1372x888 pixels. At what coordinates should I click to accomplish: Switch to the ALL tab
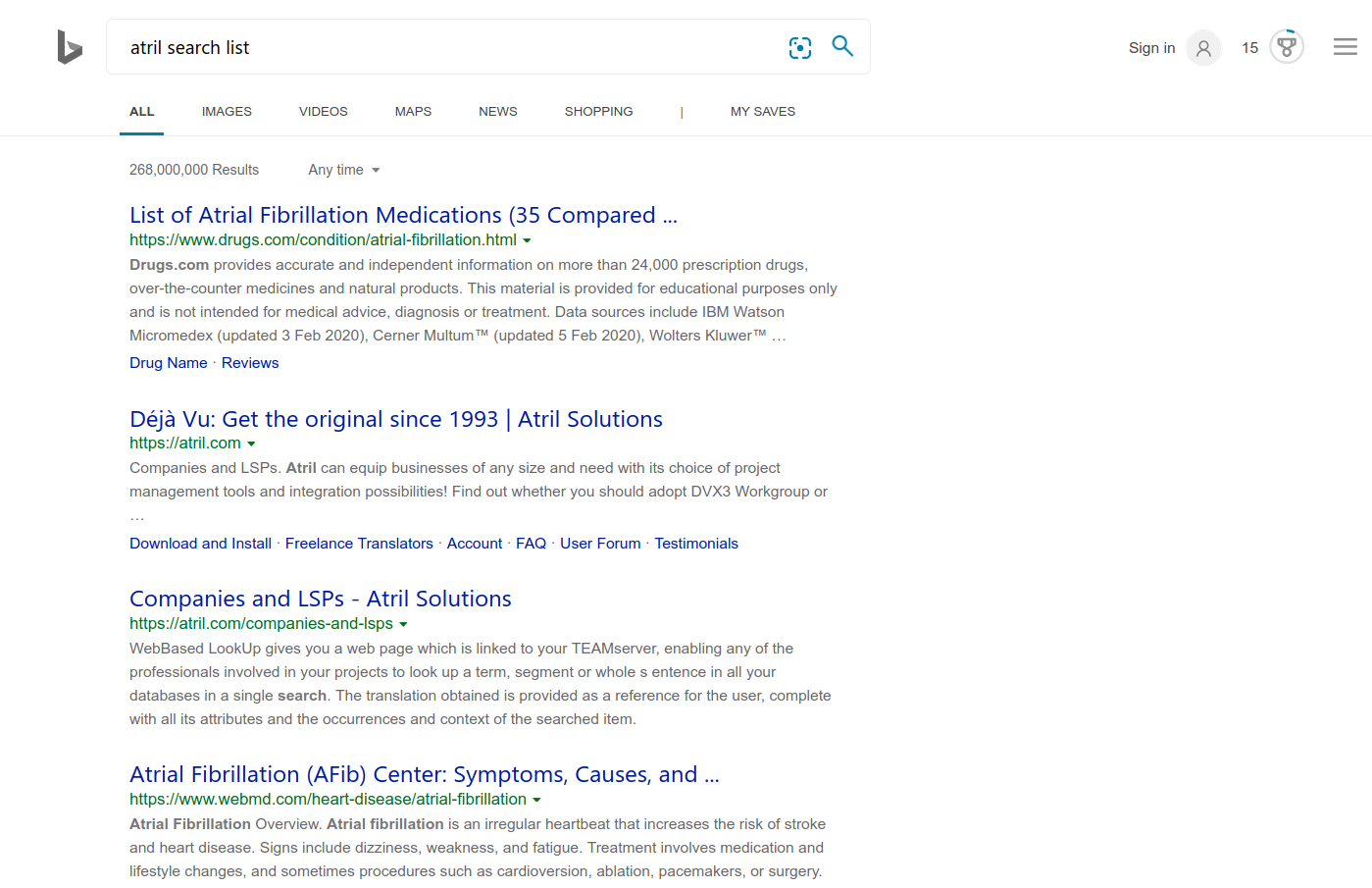click(x=142, y=112)
